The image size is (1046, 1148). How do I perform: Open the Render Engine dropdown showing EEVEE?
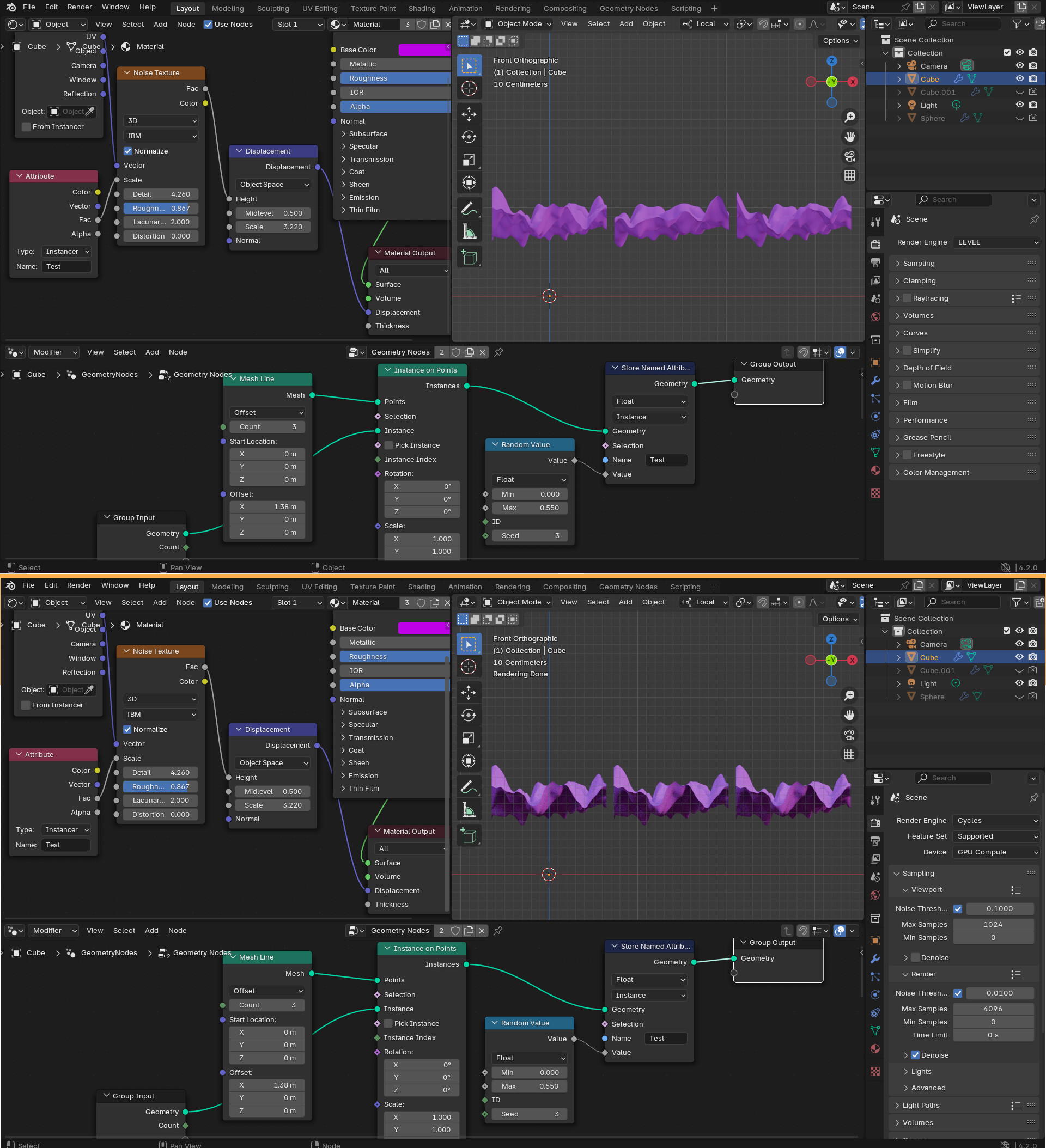(x=997, y=242)
